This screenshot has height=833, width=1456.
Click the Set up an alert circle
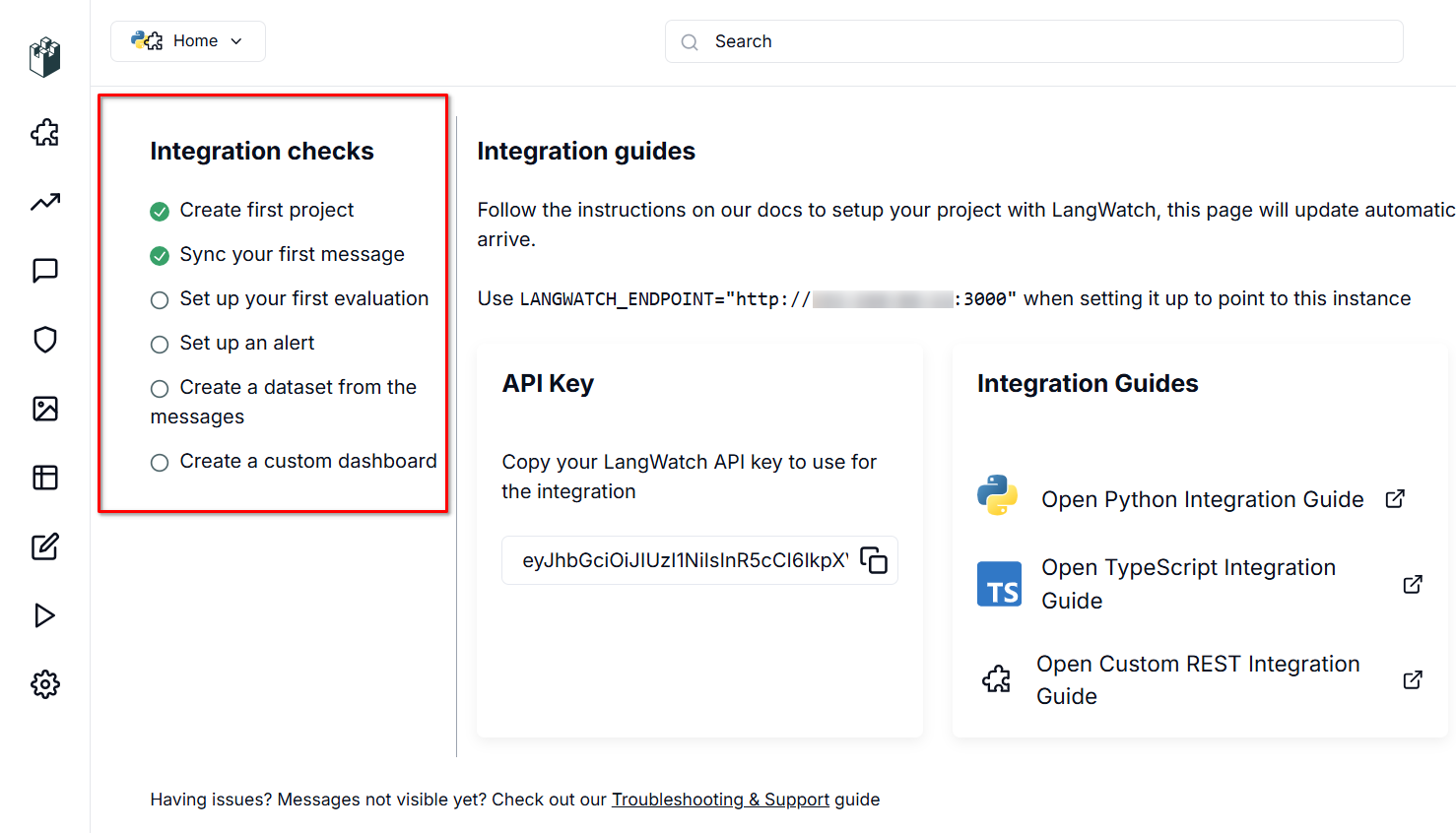pos(160,345)
